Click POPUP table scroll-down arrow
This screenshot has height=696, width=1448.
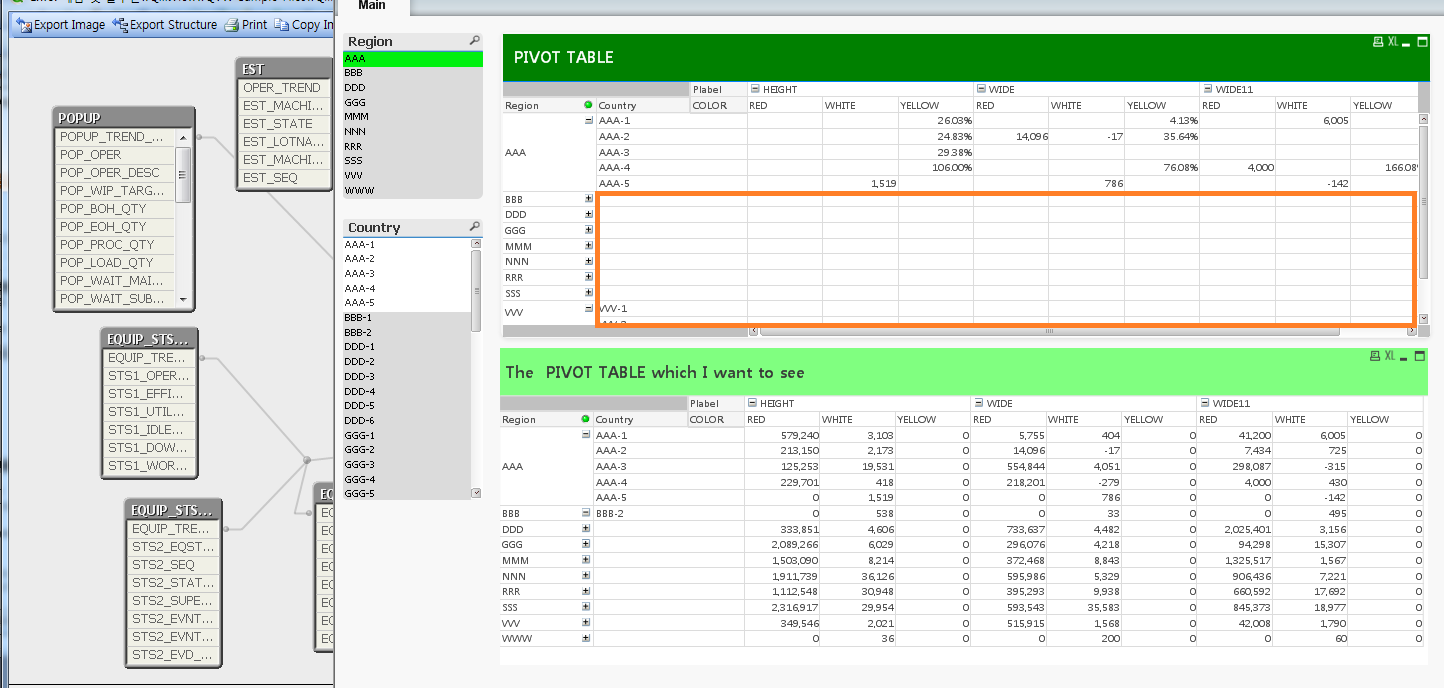(183, 298)
